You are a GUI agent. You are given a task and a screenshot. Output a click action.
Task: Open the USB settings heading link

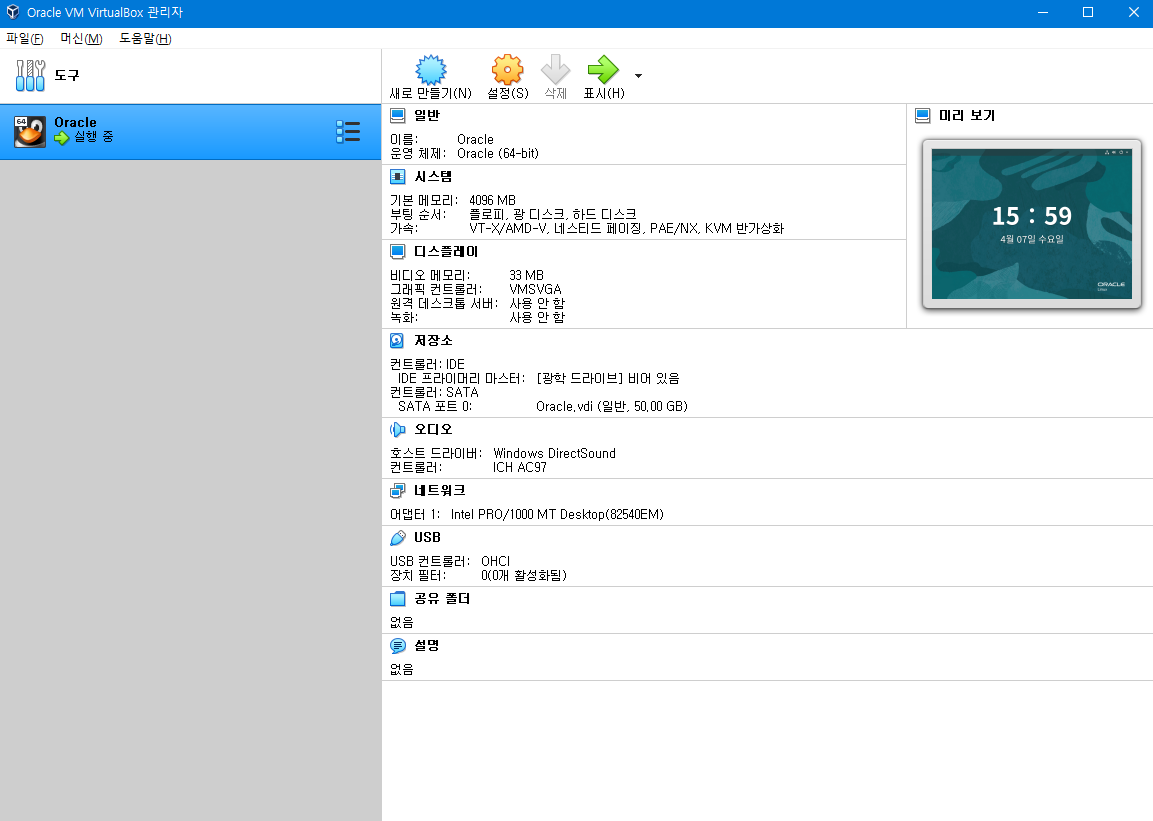[x=427, y=537]
